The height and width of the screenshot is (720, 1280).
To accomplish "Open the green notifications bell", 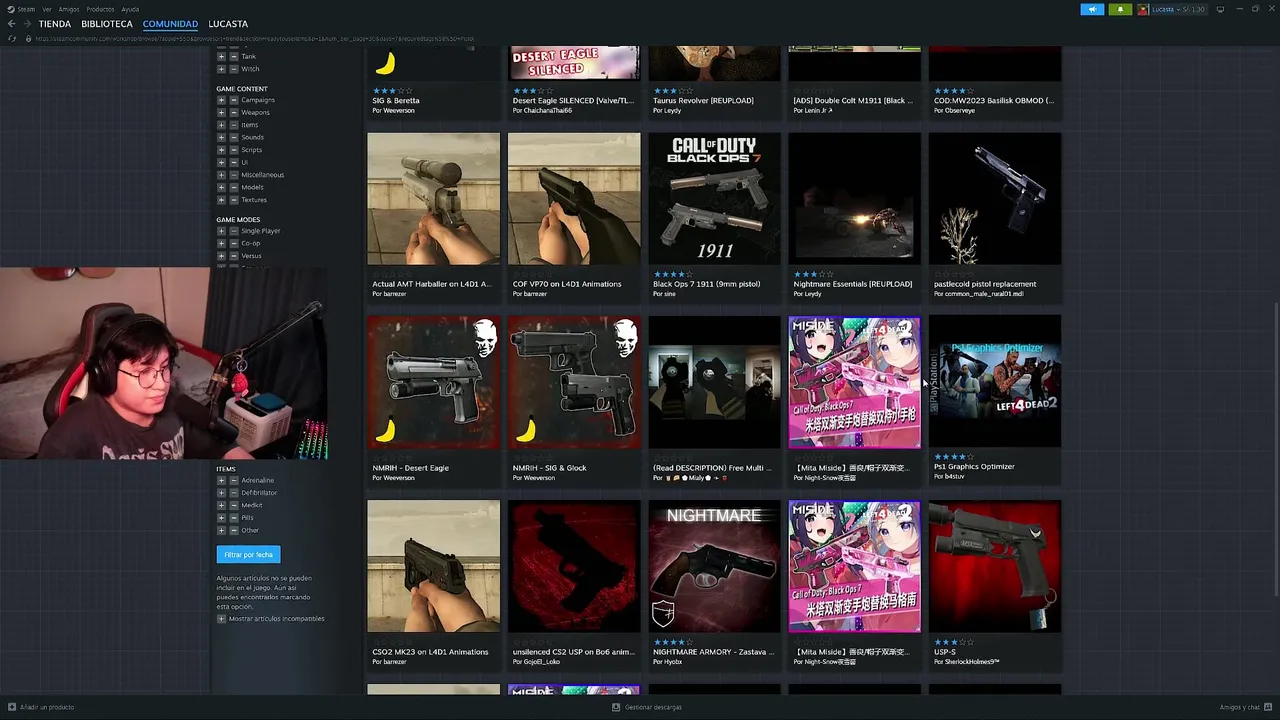I will pos(1120,9).
